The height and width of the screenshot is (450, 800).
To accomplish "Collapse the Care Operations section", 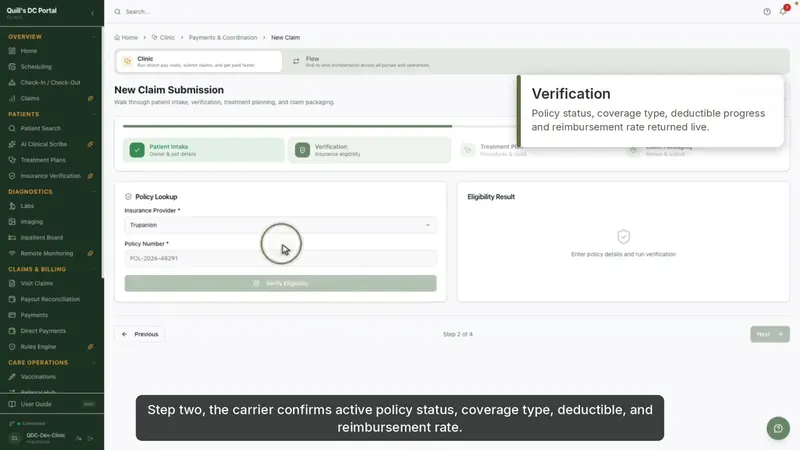I will [x=94, y=363].
